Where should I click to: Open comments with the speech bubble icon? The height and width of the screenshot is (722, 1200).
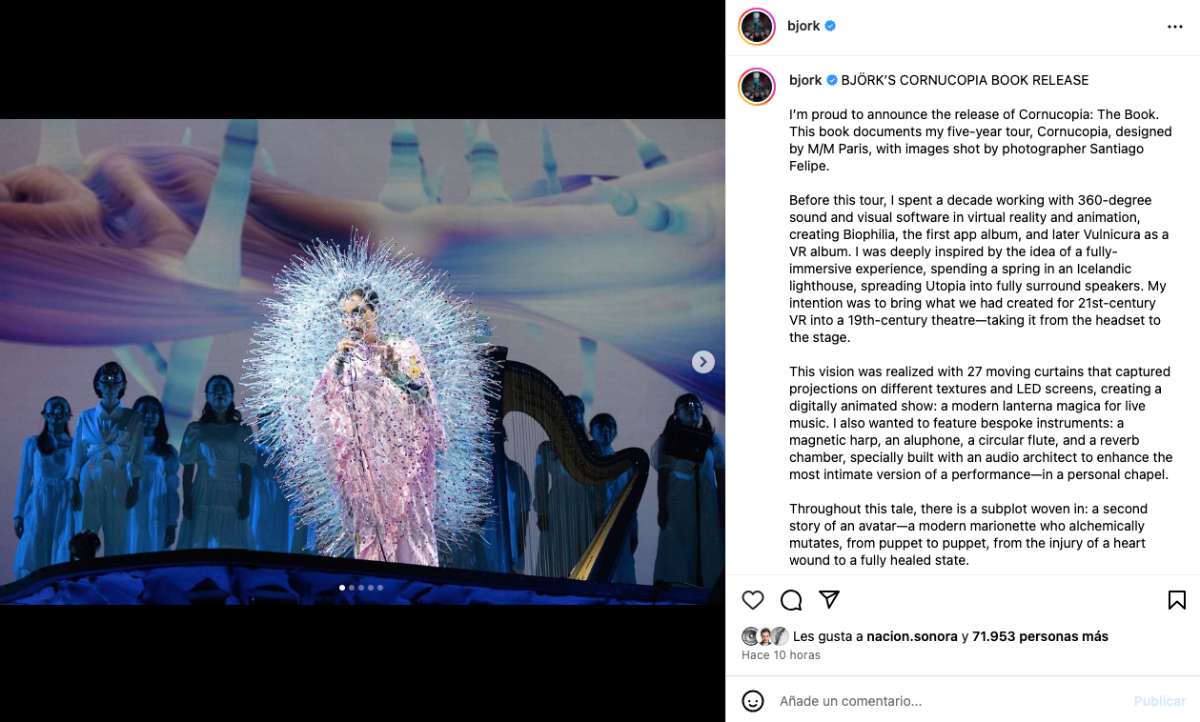click(x=791, y=600)
